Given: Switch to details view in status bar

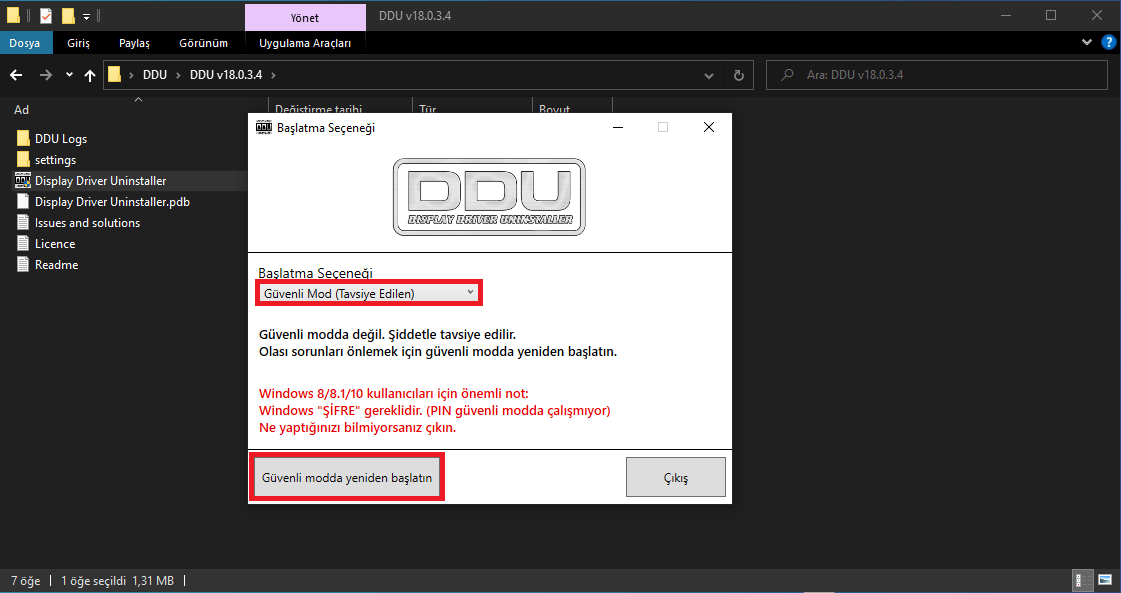Looking at the screenshot, I should coord(1083,580).
